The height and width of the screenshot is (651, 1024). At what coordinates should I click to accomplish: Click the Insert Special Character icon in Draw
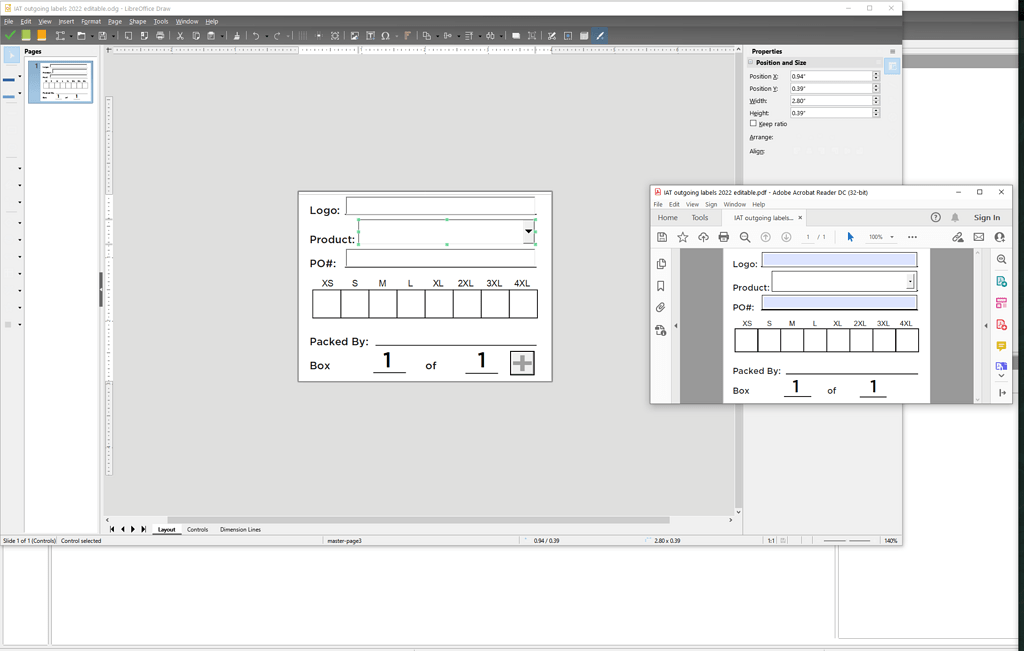(x=385, y=36)
